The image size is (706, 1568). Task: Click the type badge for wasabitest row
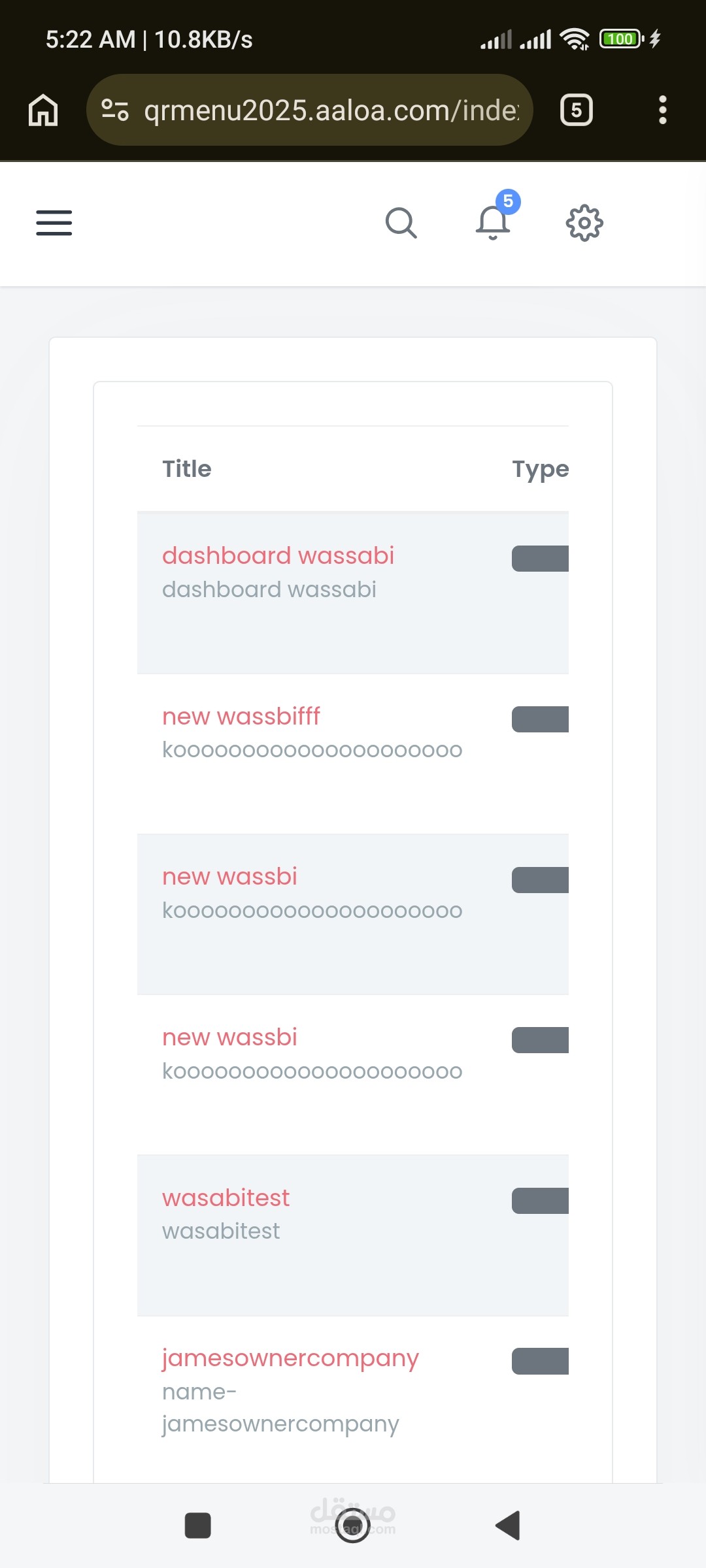click(541, 1201)
